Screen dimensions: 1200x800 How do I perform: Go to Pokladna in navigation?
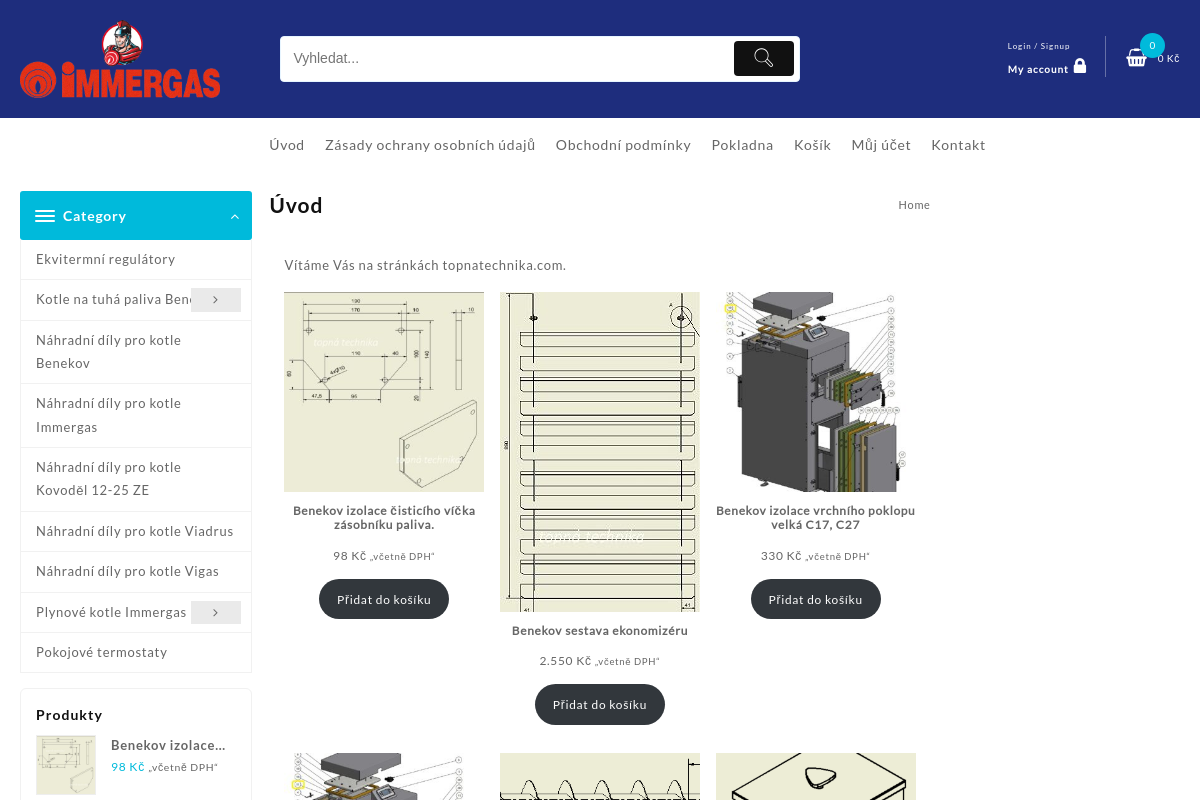tap(743, 145)
